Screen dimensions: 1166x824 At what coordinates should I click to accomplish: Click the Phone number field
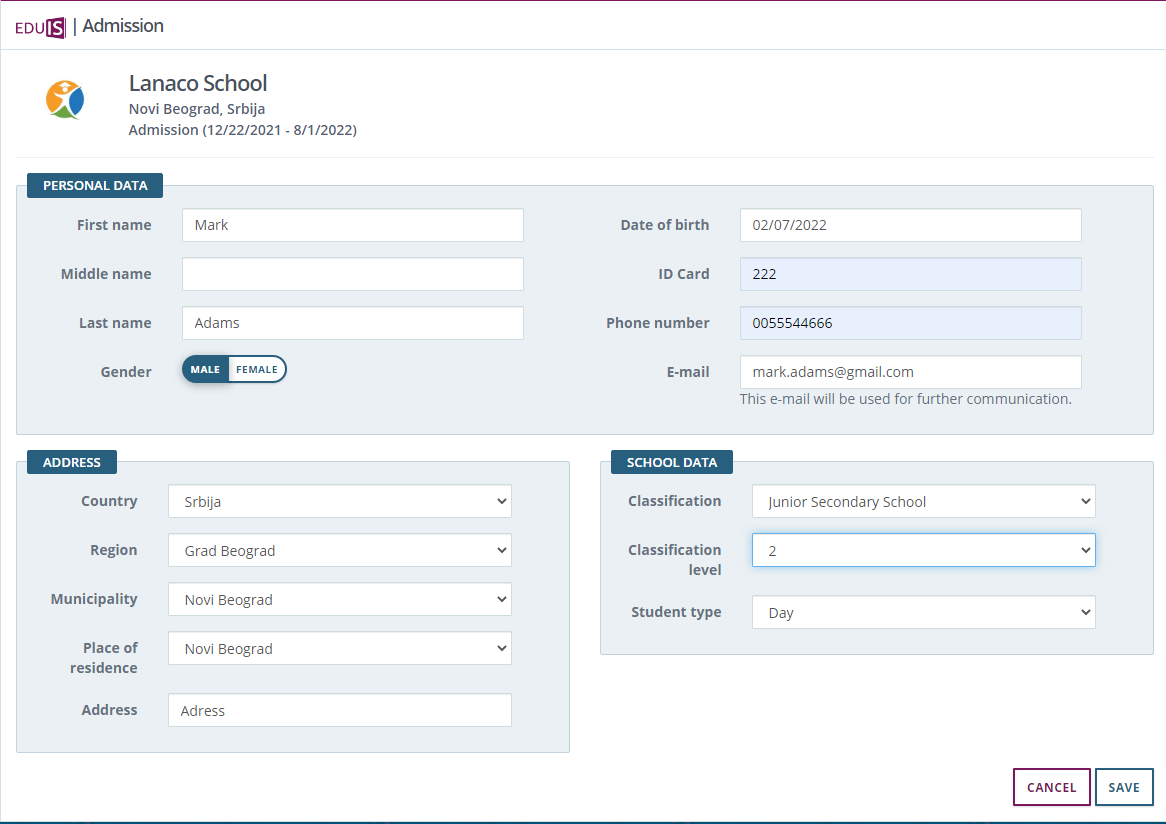pos(910,323)
